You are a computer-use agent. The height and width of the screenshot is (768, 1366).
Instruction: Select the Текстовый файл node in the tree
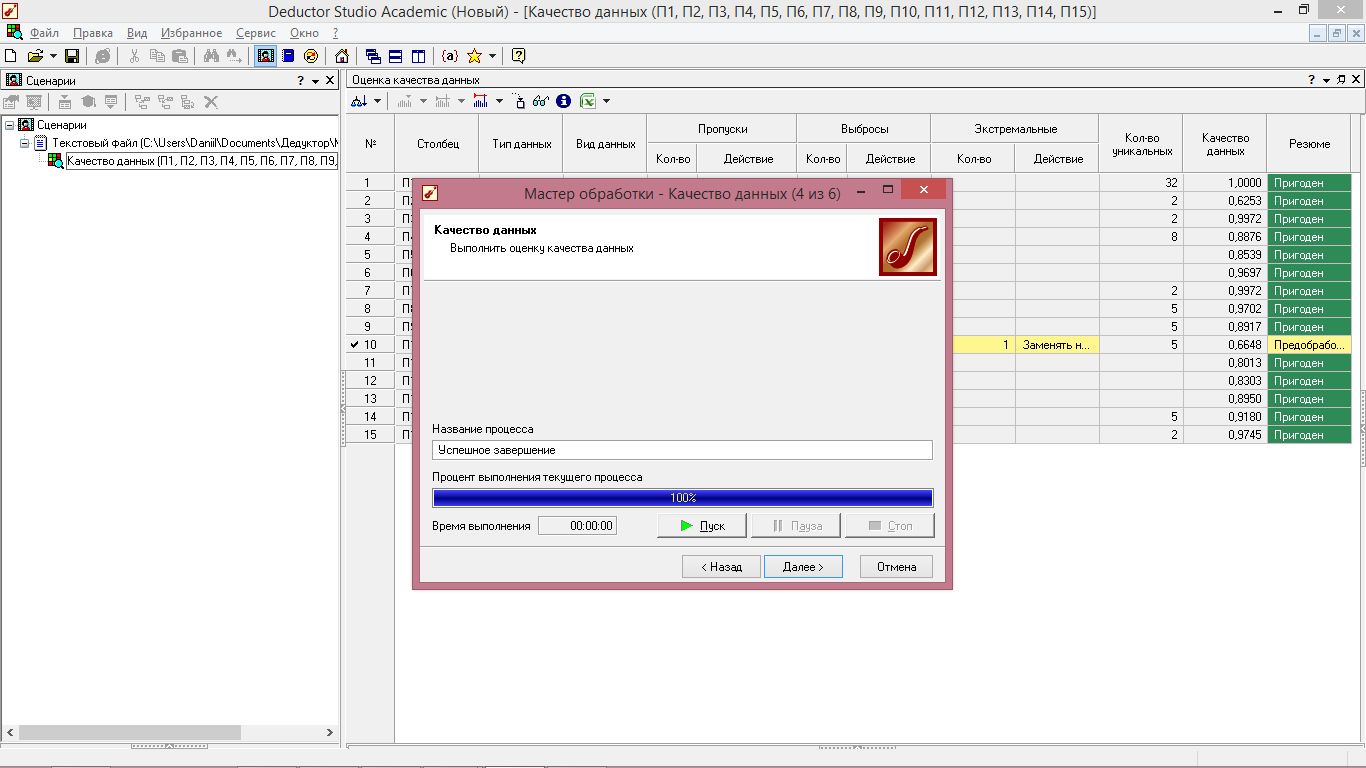tap(195, 143)
